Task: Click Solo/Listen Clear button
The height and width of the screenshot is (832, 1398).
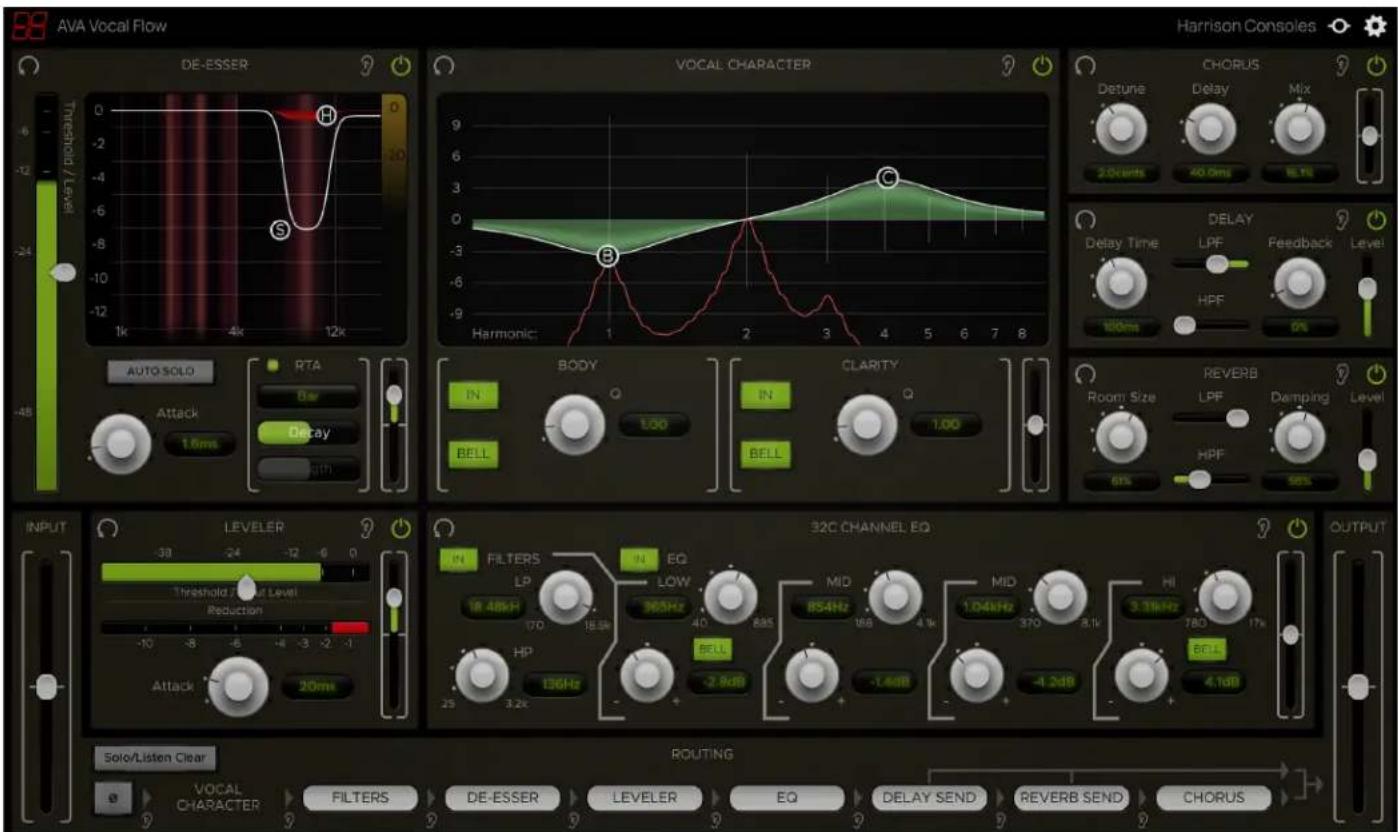Action: [155, 758]
